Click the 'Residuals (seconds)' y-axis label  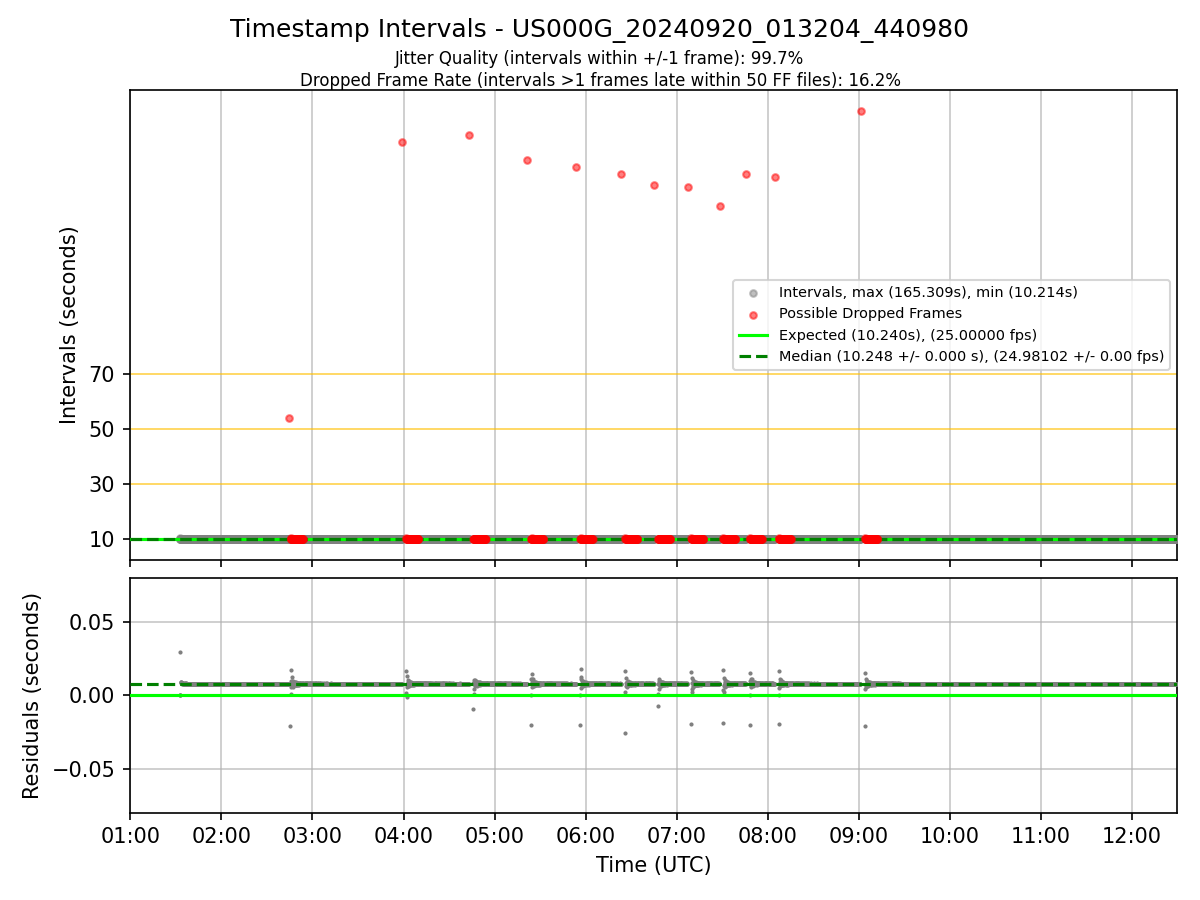coord(32,696)
